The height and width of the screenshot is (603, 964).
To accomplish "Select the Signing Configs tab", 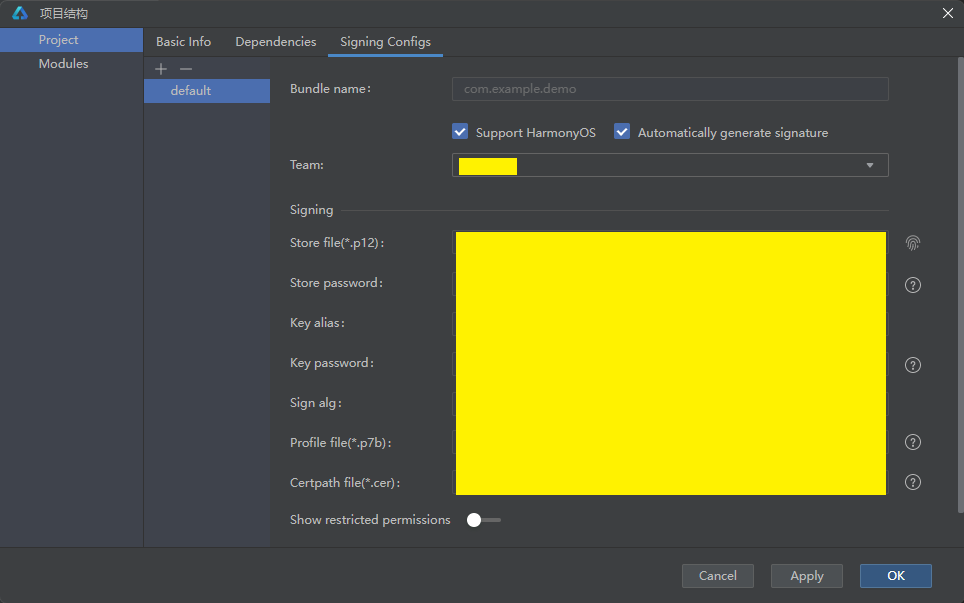I will click(385, 42).
